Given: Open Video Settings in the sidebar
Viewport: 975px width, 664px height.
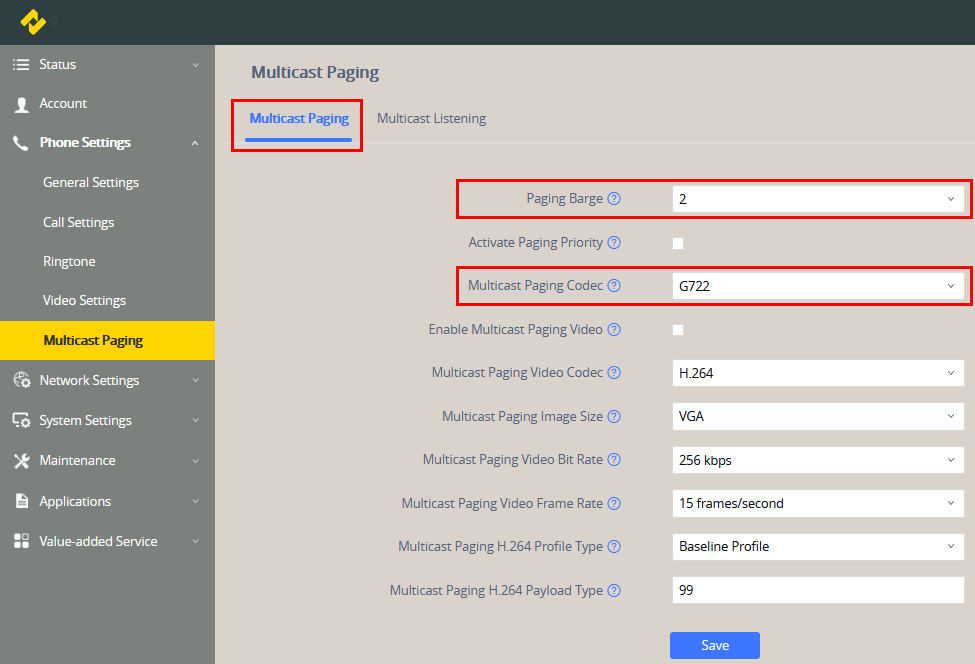Looking at the screenshot, I should click(85, 300).
